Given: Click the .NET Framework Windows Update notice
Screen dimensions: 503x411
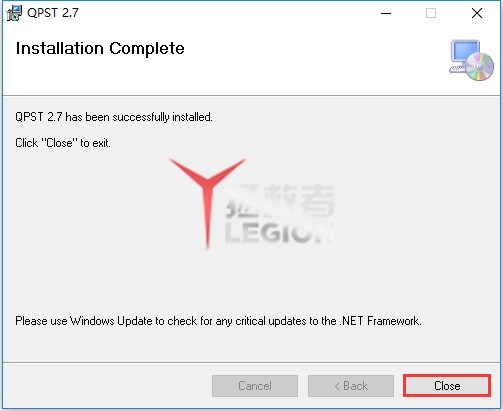Looking at the screenshot, I should (218, 321).
